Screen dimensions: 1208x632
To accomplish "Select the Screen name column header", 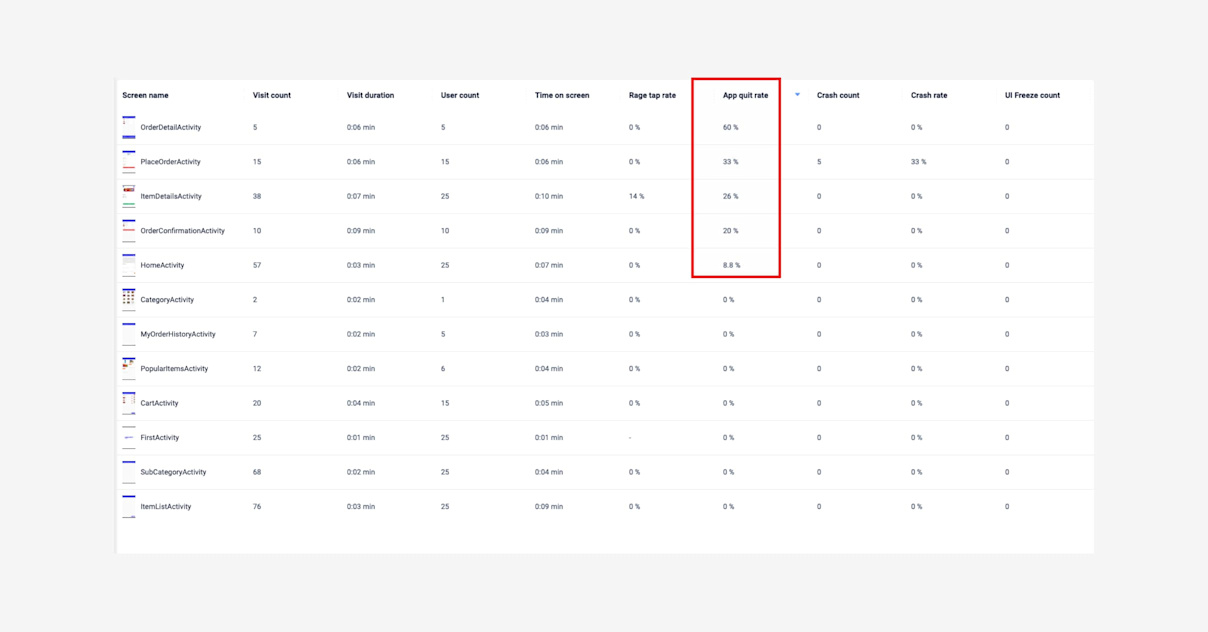I will point(145,95).
